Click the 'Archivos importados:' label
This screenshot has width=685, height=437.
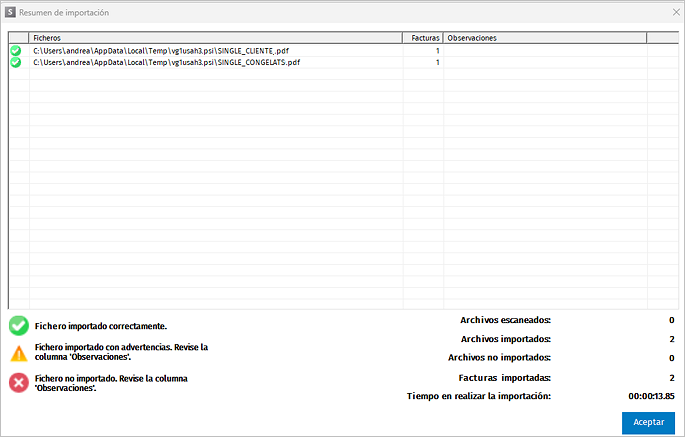tap(506, 339)
